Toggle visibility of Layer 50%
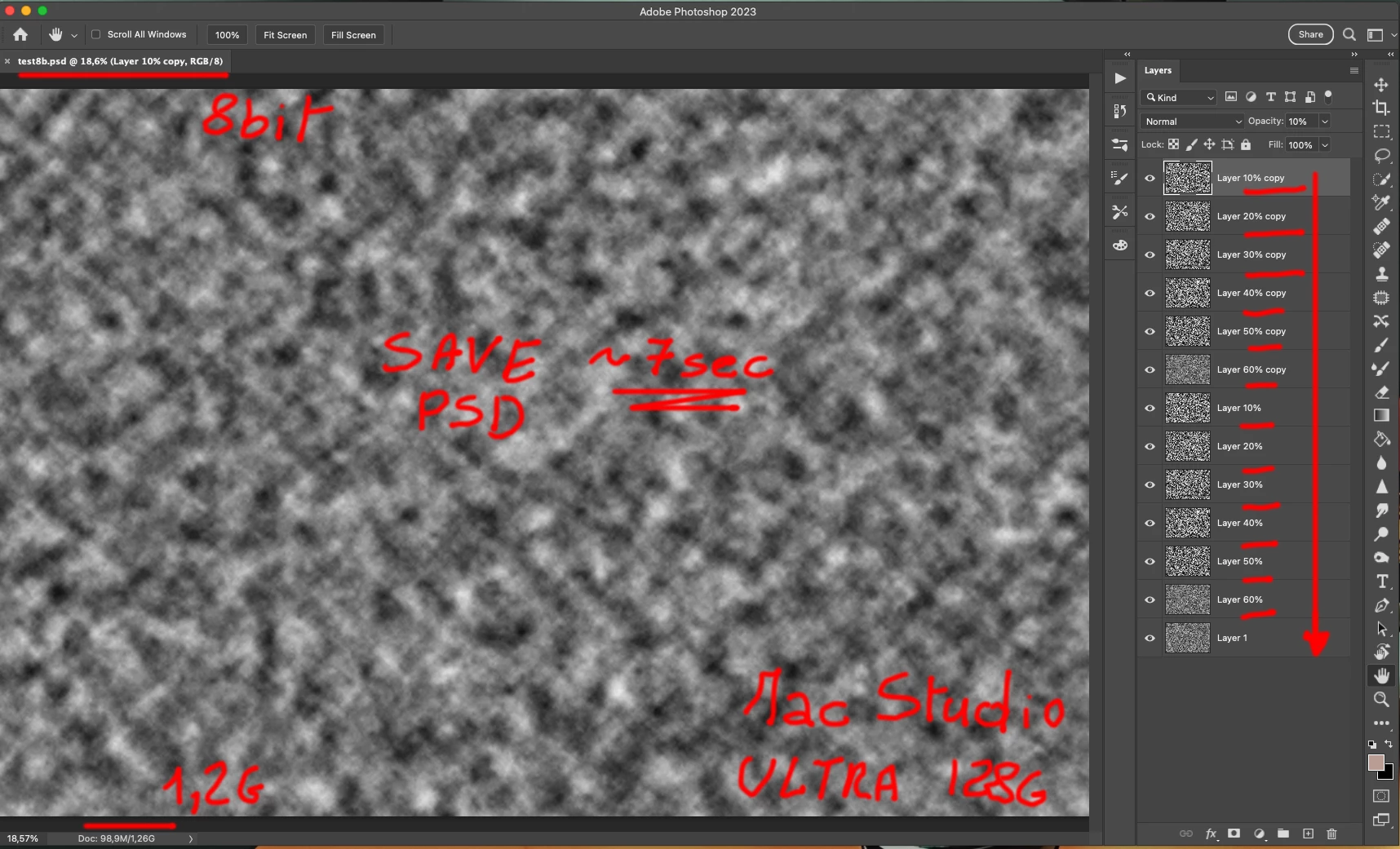 1150,561
